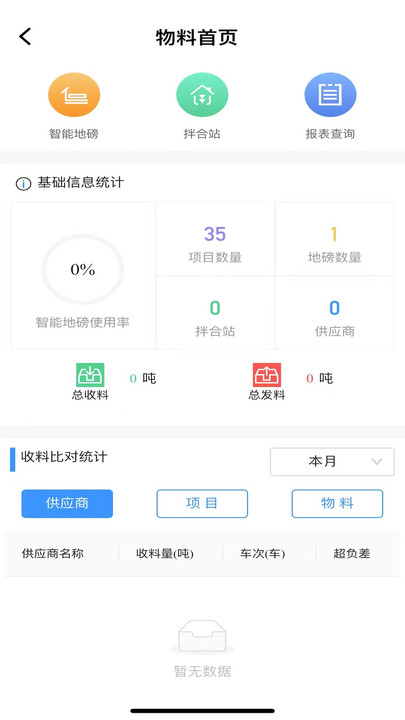Tap the 收料量(吨) column header
Viewport: 405px width, 720px height.
tap(165, 554)
